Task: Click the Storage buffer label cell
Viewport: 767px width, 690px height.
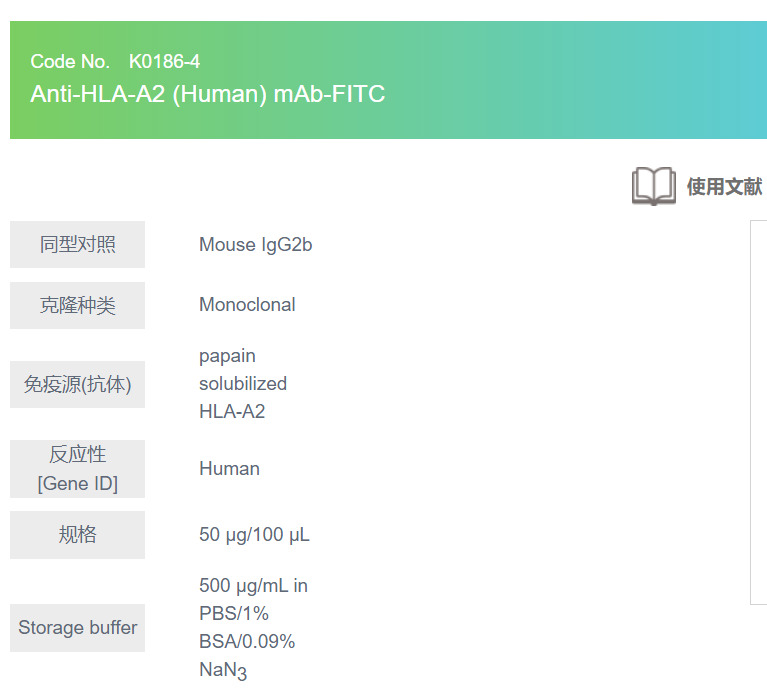Action: click(77, 628)
